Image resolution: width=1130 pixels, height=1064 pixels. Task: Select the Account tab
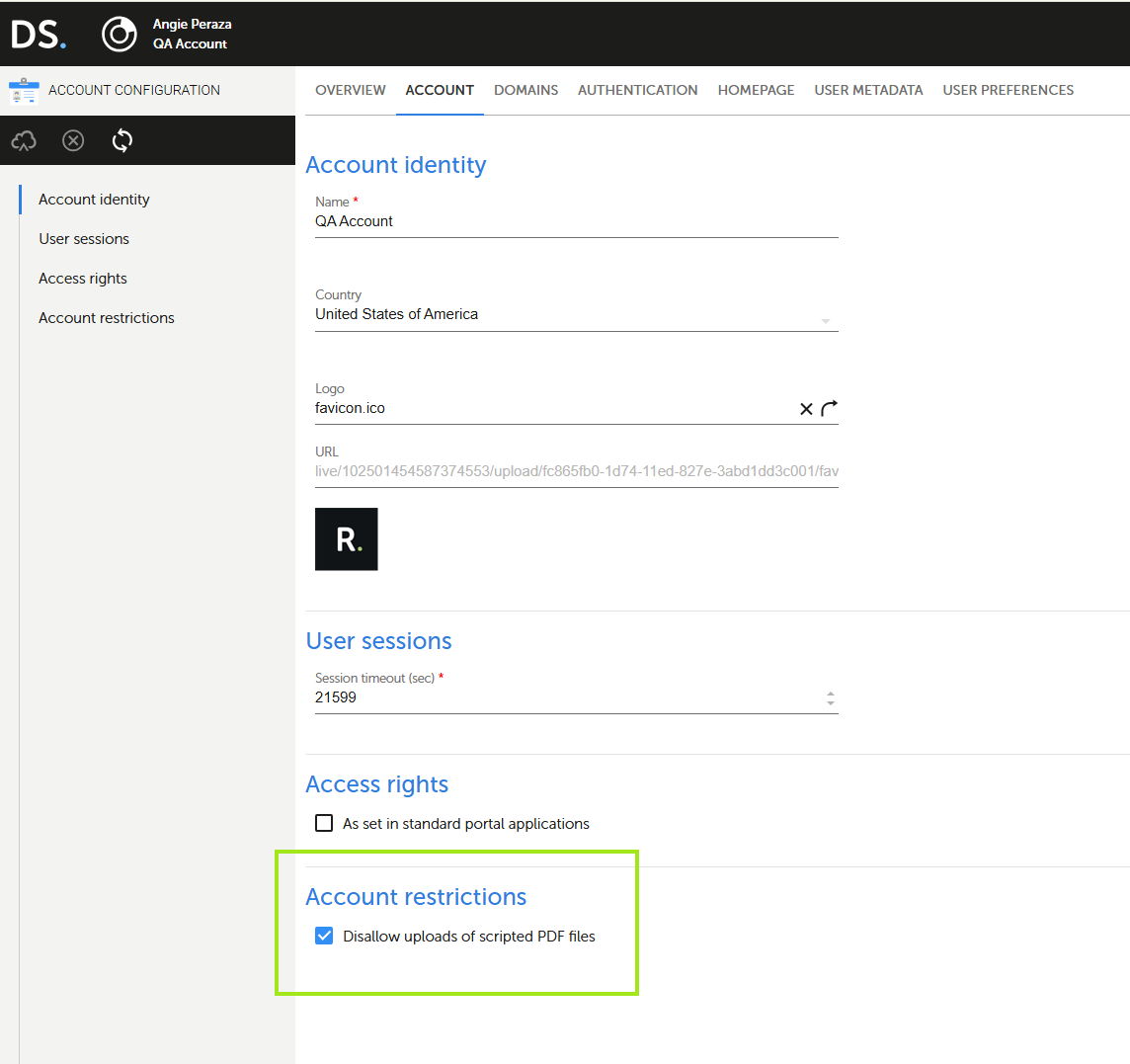pos(440,90)
